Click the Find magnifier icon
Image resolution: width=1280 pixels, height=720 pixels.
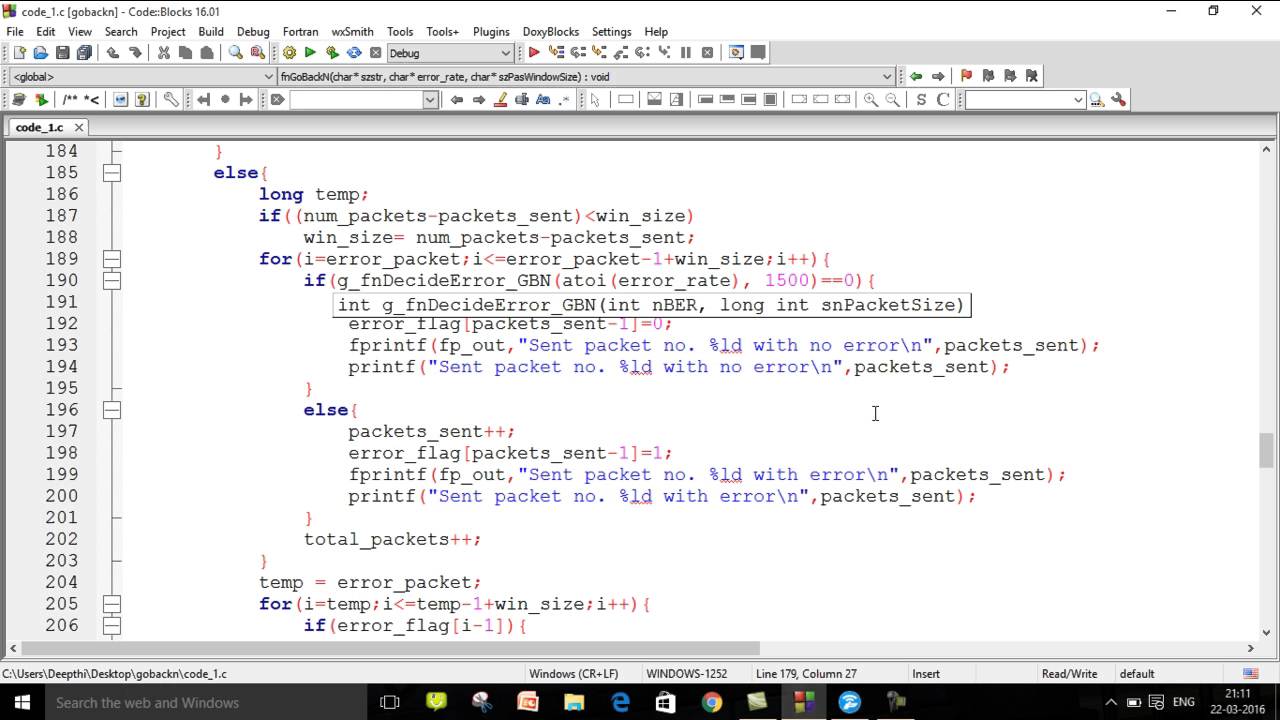pos(236,53)
